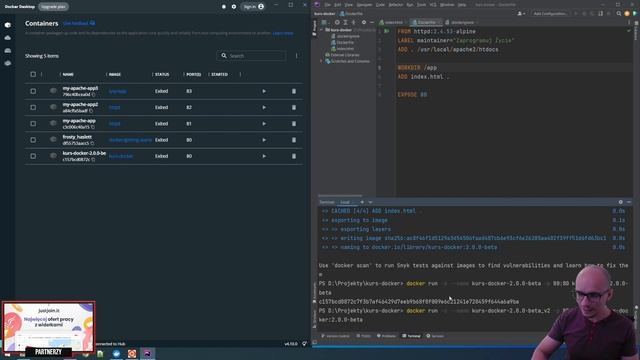Click IDE Search Everywhere magnifier icon
This screenshot has width=640, height=360.
tap(619, 13)
